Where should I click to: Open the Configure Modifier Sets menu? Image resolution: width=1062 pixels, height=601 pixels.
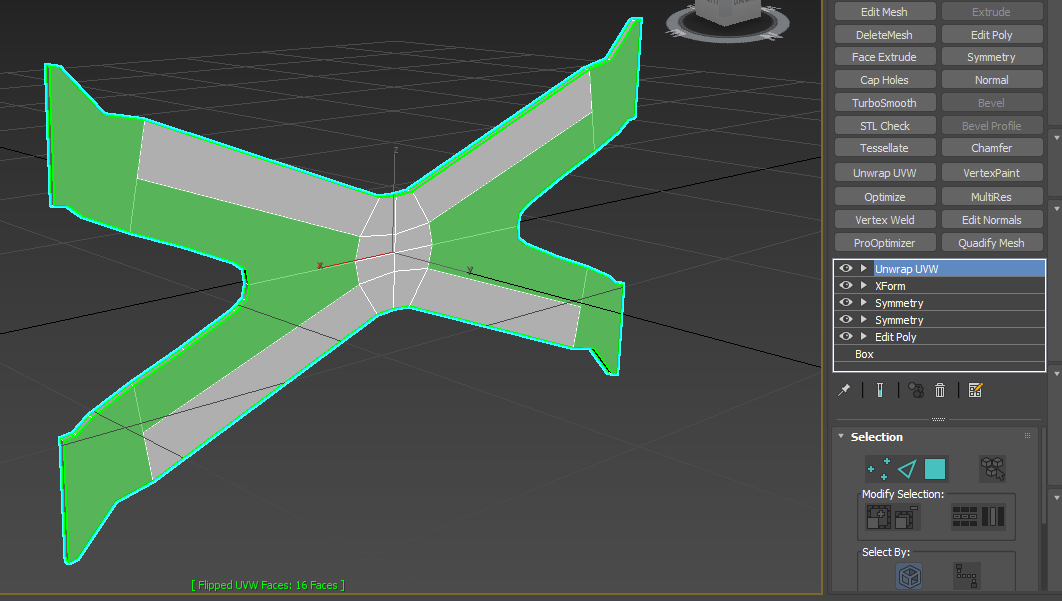click(x=976, y=390)
